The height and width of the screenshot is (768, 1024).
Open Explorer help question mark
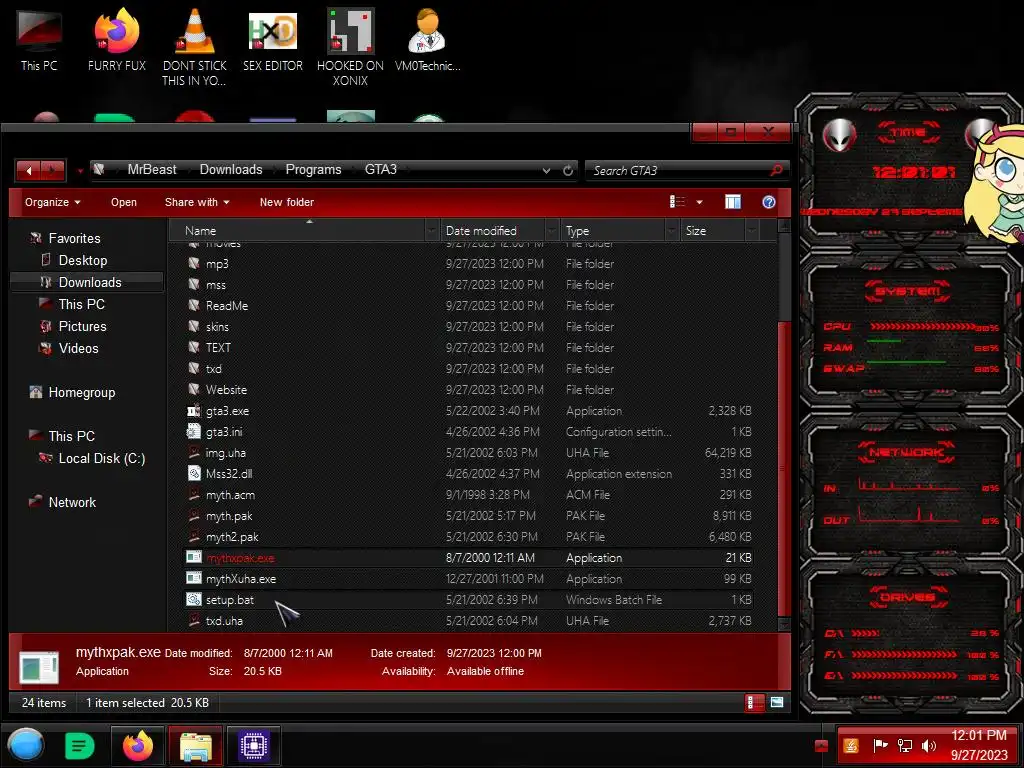pos(769,202)
